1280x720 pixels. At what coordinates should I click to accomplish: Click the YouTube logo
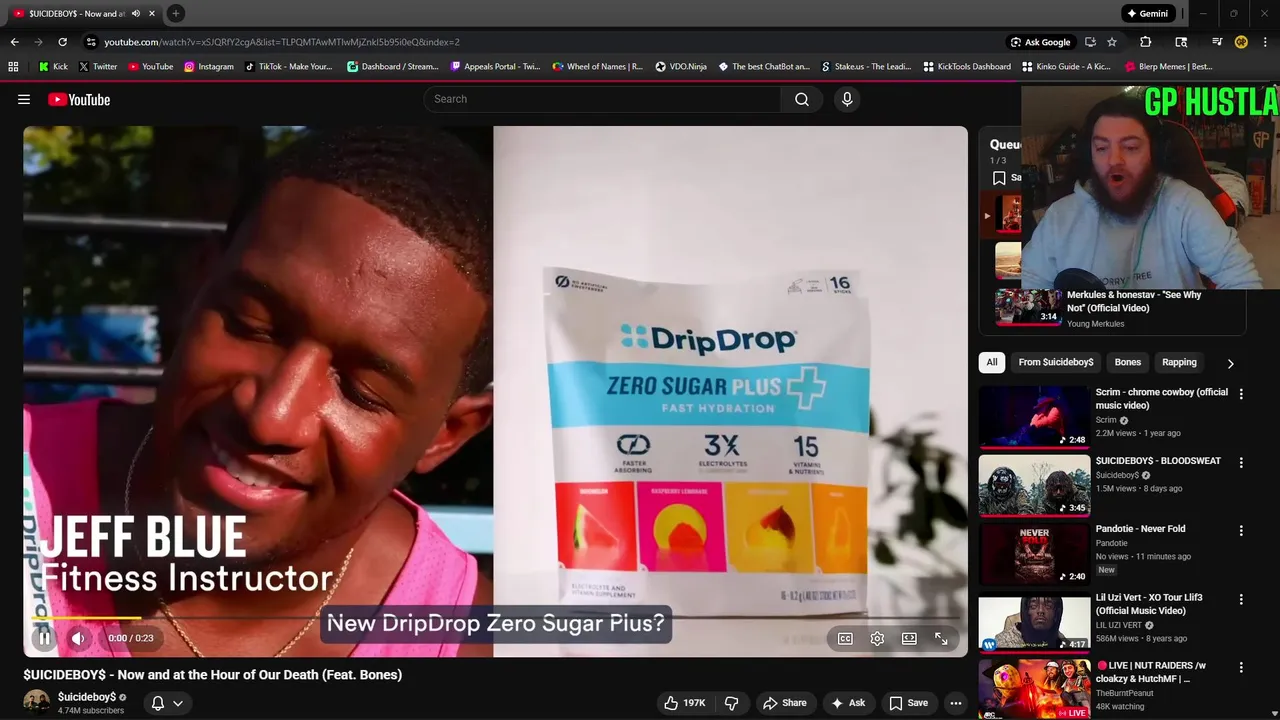(x=79, y=99)
